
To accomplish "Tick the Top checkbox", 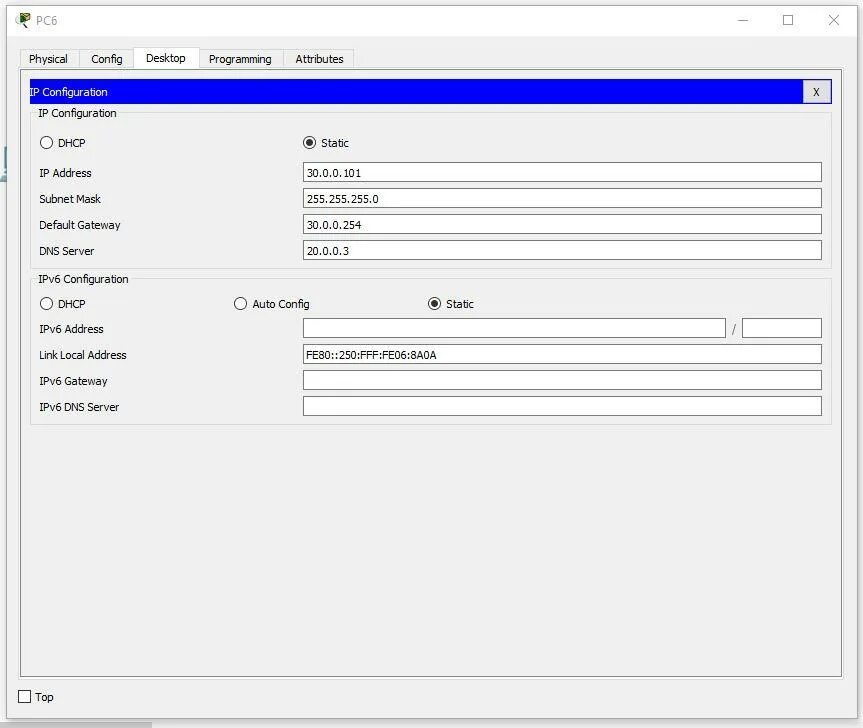I will (x=25, y=697).
